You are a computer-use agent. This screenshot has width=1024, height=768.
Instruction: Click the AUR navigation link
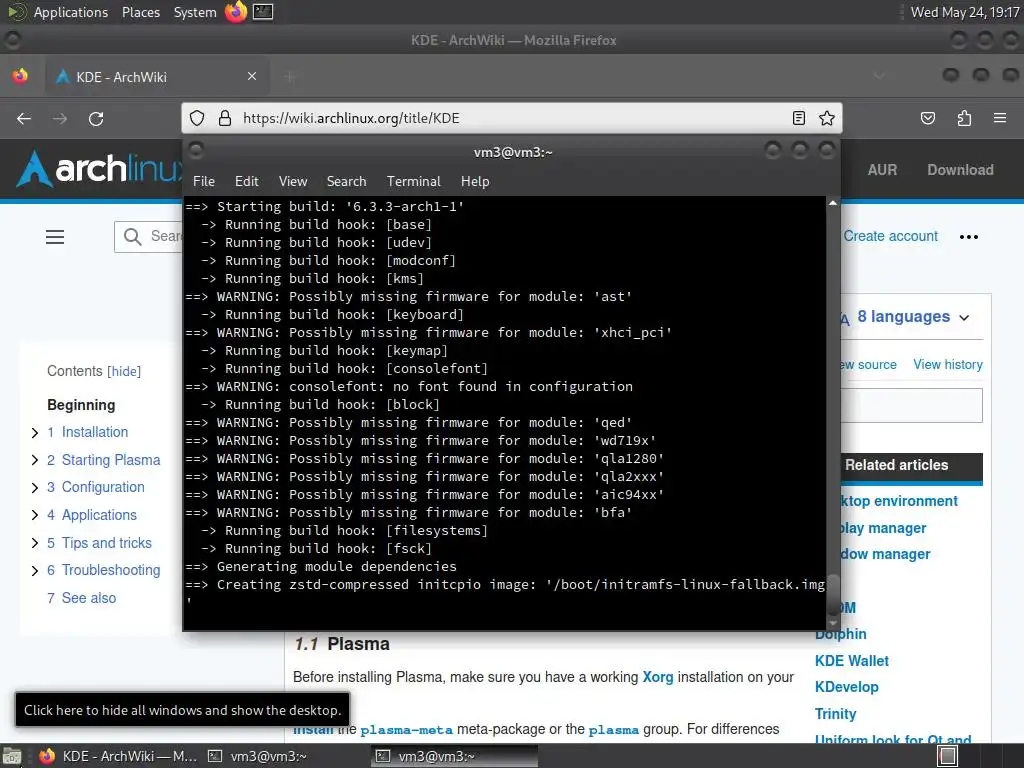[882, 170]
